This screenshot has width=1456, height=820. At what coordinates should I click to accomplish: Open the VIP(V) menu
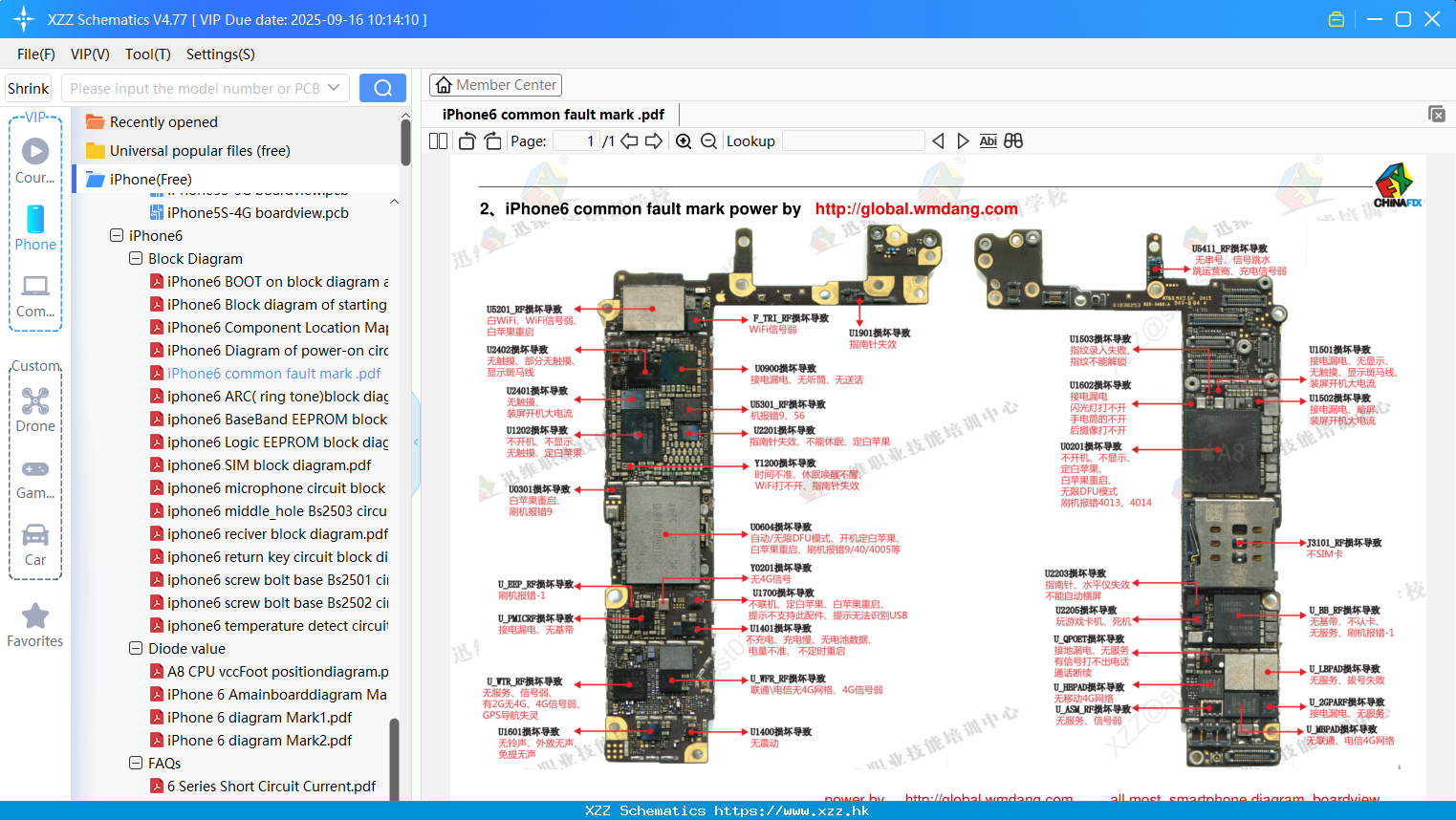[90, 54]
